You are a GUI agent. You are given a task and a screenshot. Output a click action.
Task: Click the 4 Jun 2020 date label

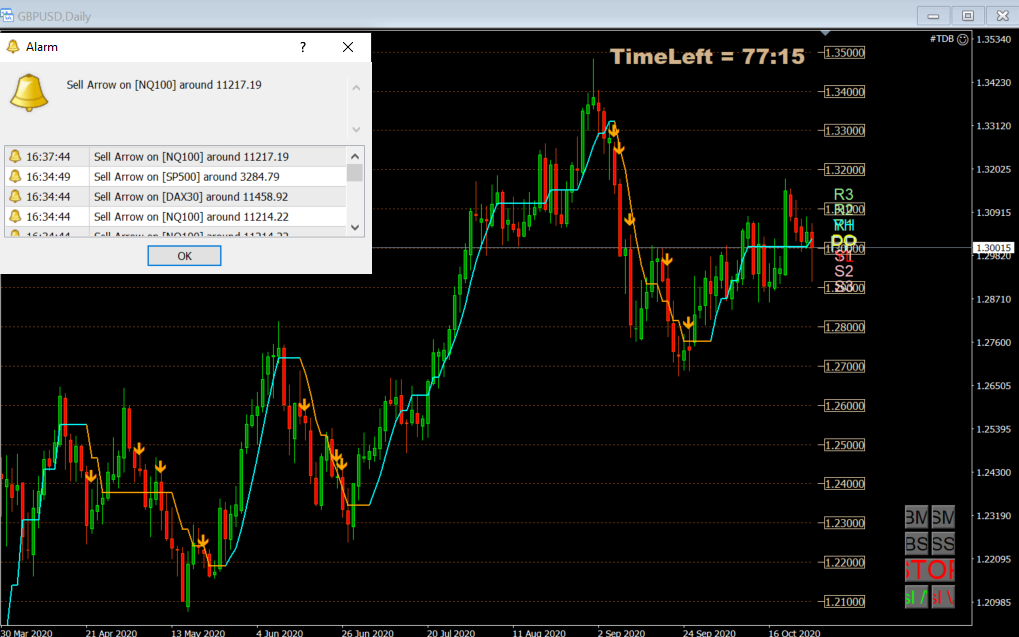click(x=279, y=632)
